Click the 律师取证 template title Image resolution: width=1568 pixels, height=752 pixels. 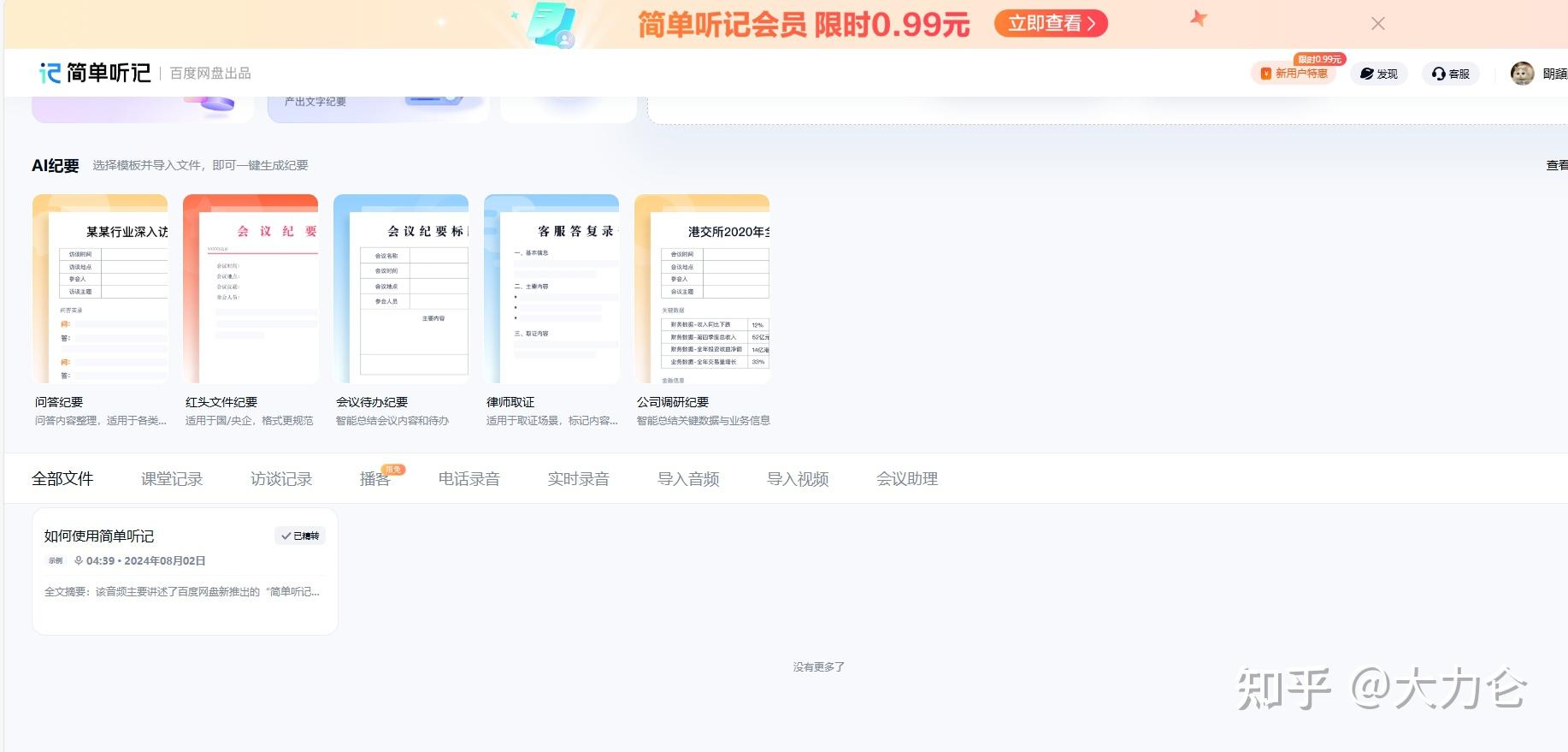pos(510,402)
